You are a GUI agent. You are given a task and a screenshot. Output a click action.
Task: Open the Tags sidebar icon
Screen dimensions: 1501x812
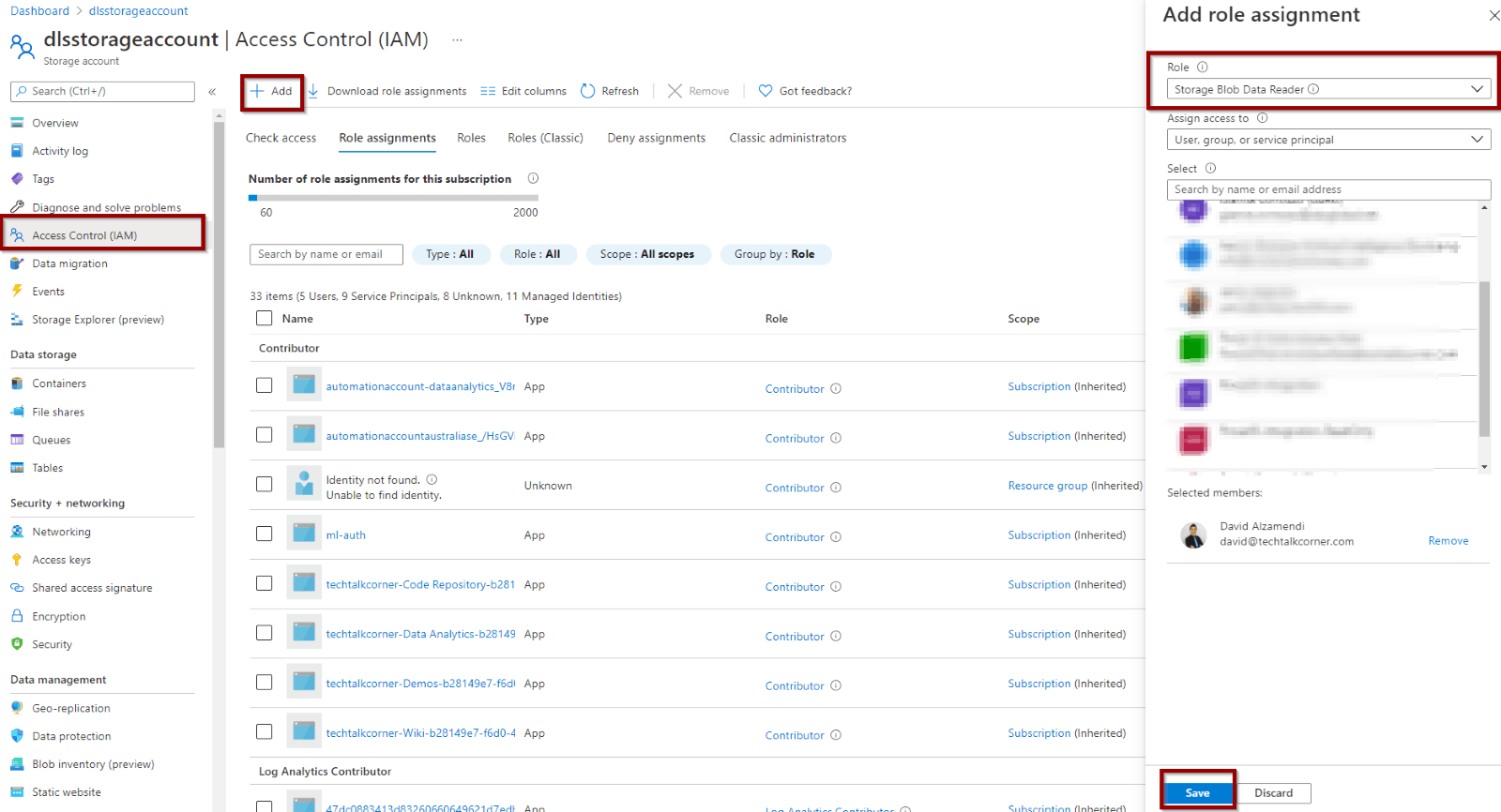coord(17,179)
